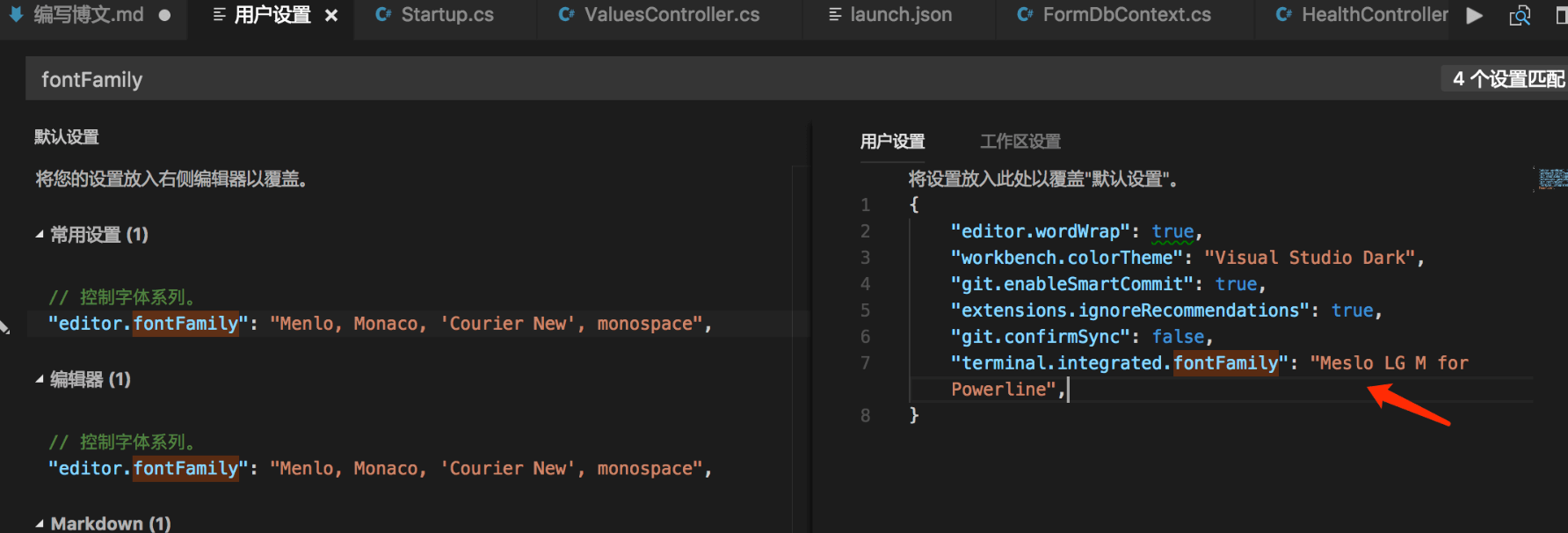The image size is (1568, 533).
Task: Collapse the Markdown (1) section
Action: [40, 523]
